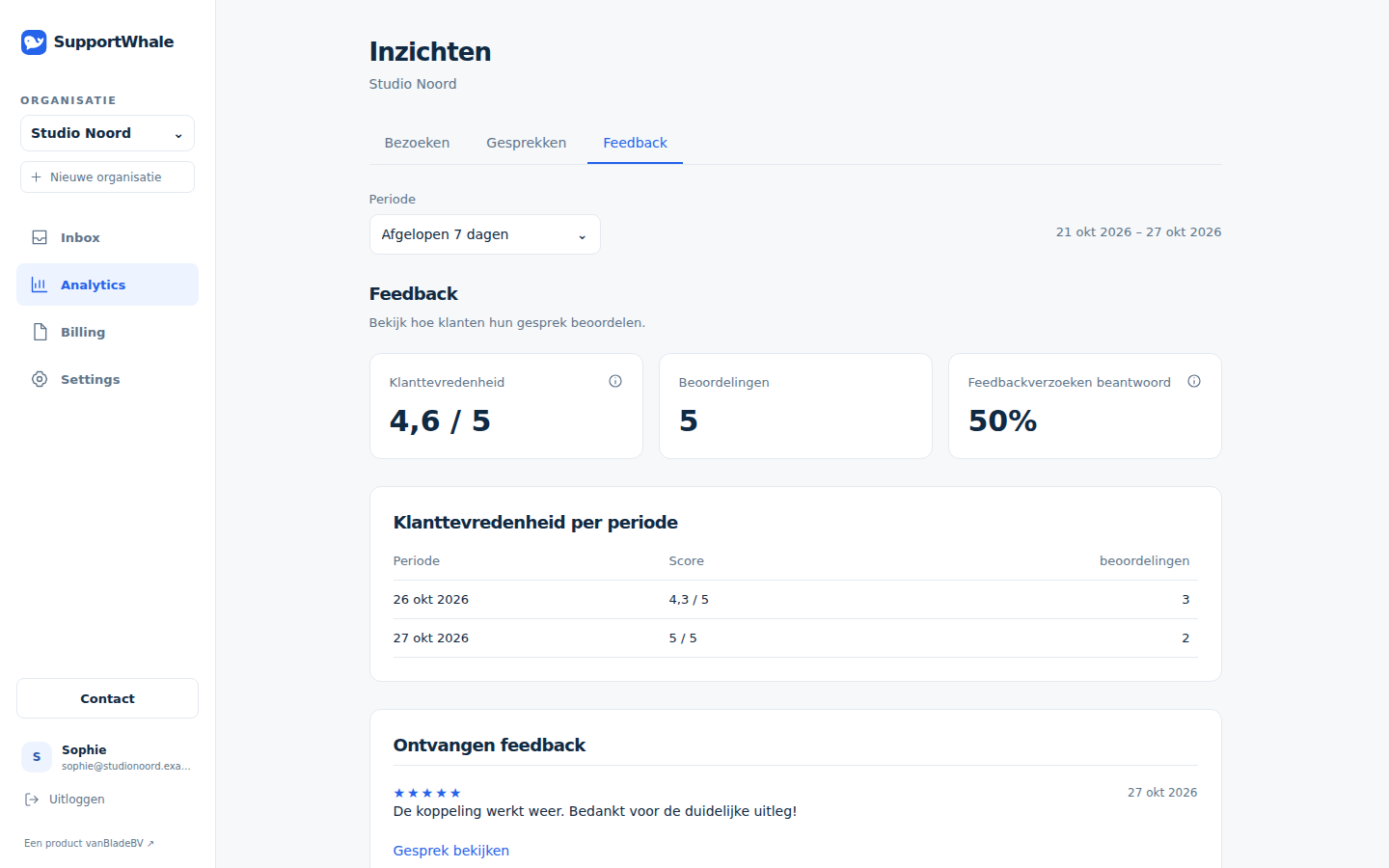Click the plus icon for new organisation
The height and width of the screenshot is (868, 1389).
[x=36, y=177]
